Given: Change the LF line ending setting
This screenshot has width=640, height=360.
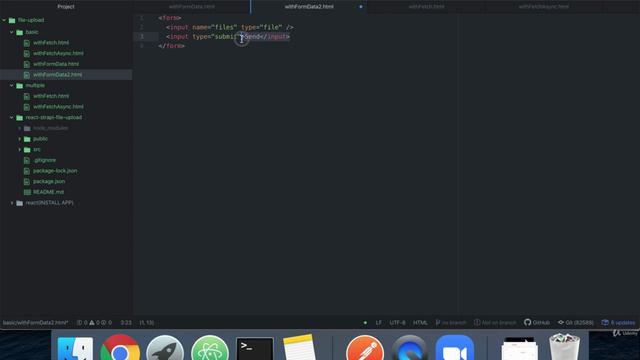Looking at the screenshot, I should pos(378,322).
